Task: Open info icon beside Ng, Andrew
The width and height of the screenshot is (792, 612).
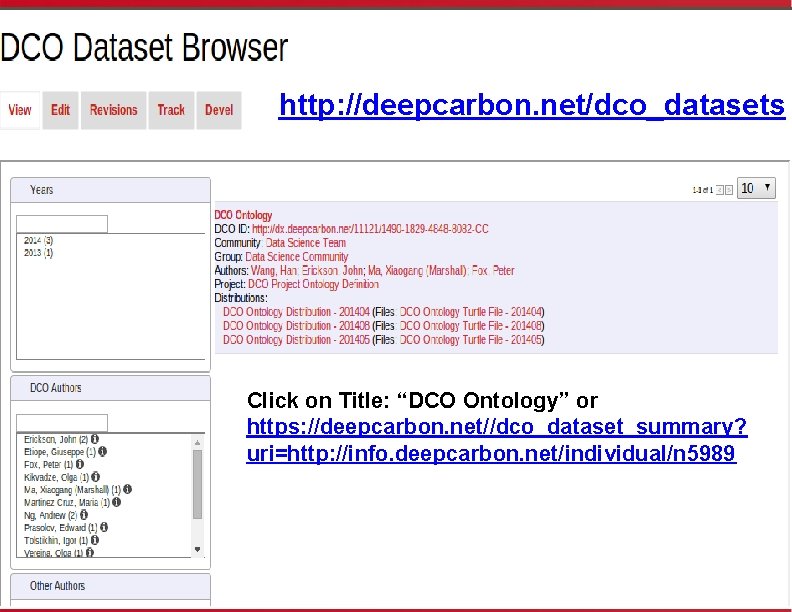Action: click(x=84, y=515)
